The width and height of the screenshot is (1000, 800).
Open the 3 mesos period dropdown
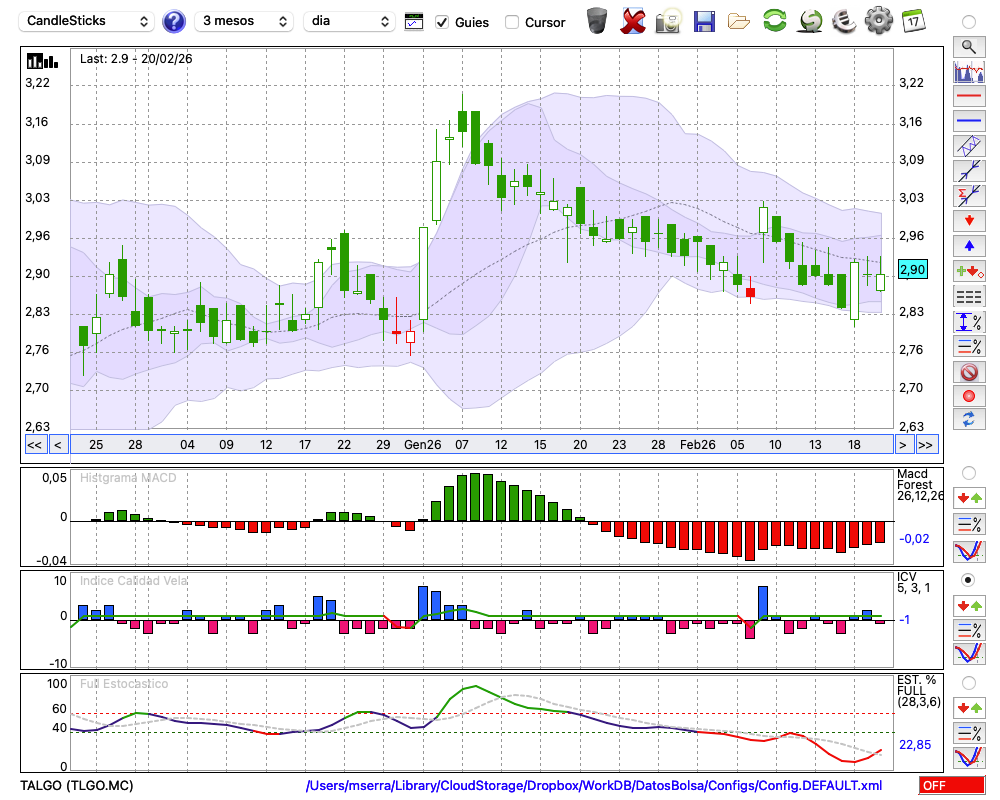(244, 21)
